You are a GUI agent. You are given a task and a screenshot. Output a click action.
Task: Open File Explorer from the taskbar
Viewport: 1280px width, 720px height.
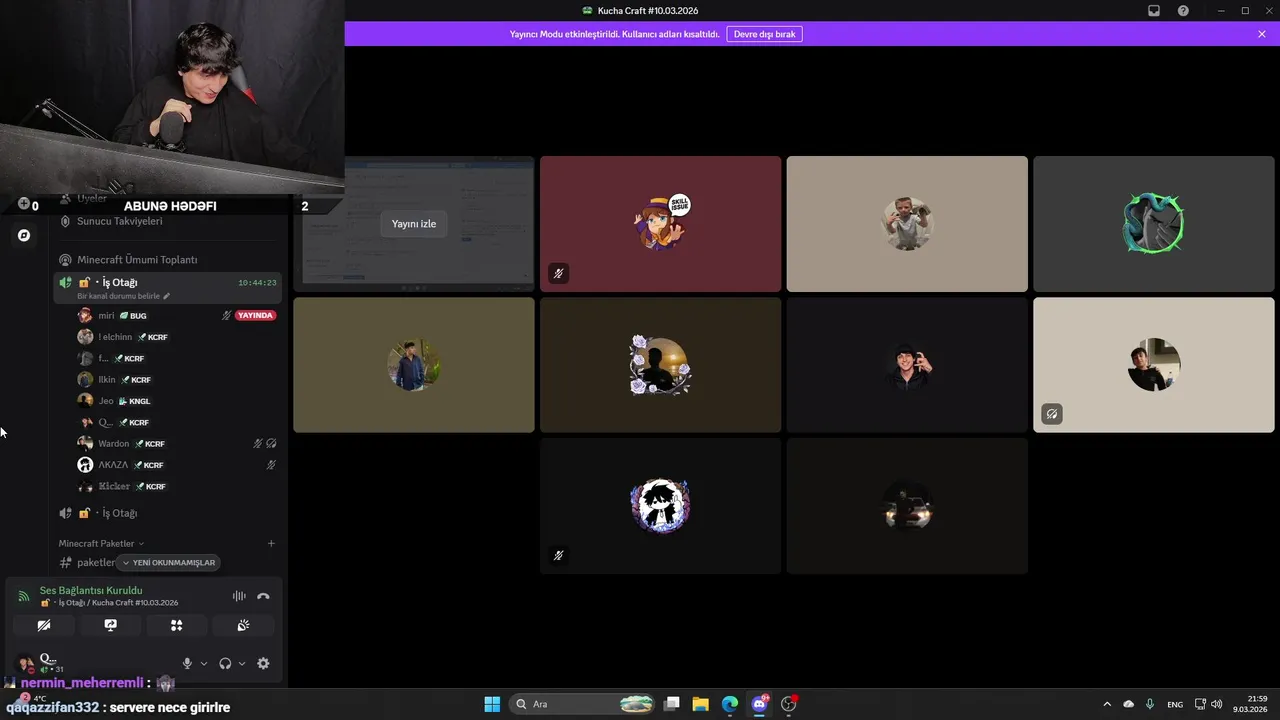[701, 704]
